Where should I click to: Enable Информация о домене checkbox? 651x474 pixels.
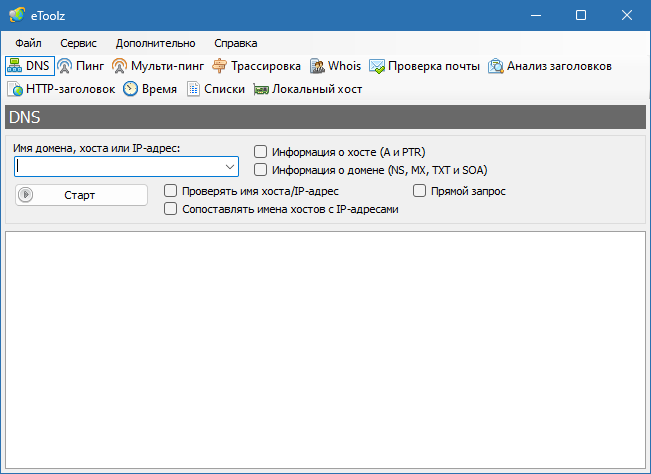coord(260,170)
